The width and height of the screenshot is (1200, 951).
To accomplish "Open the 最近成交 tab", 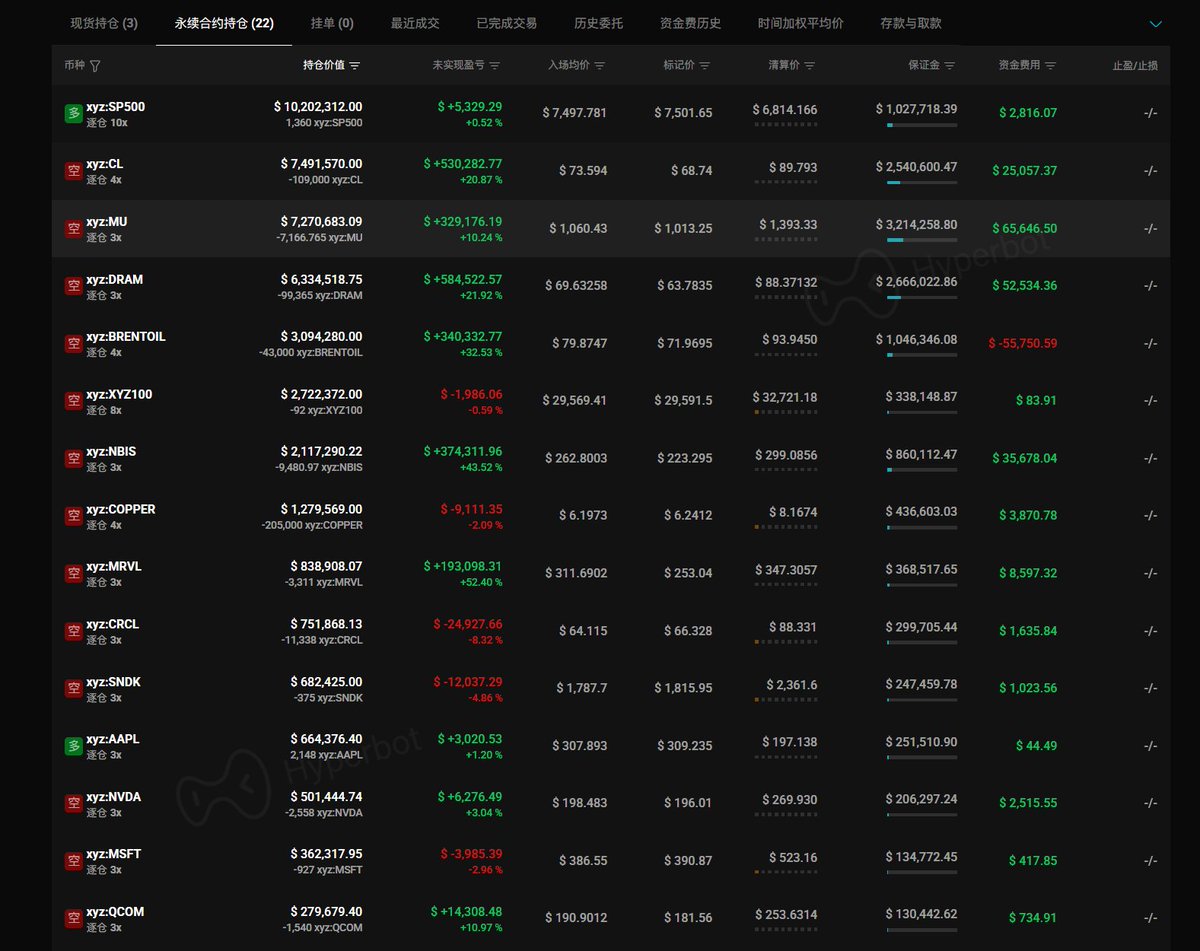I will click(415, 23).
